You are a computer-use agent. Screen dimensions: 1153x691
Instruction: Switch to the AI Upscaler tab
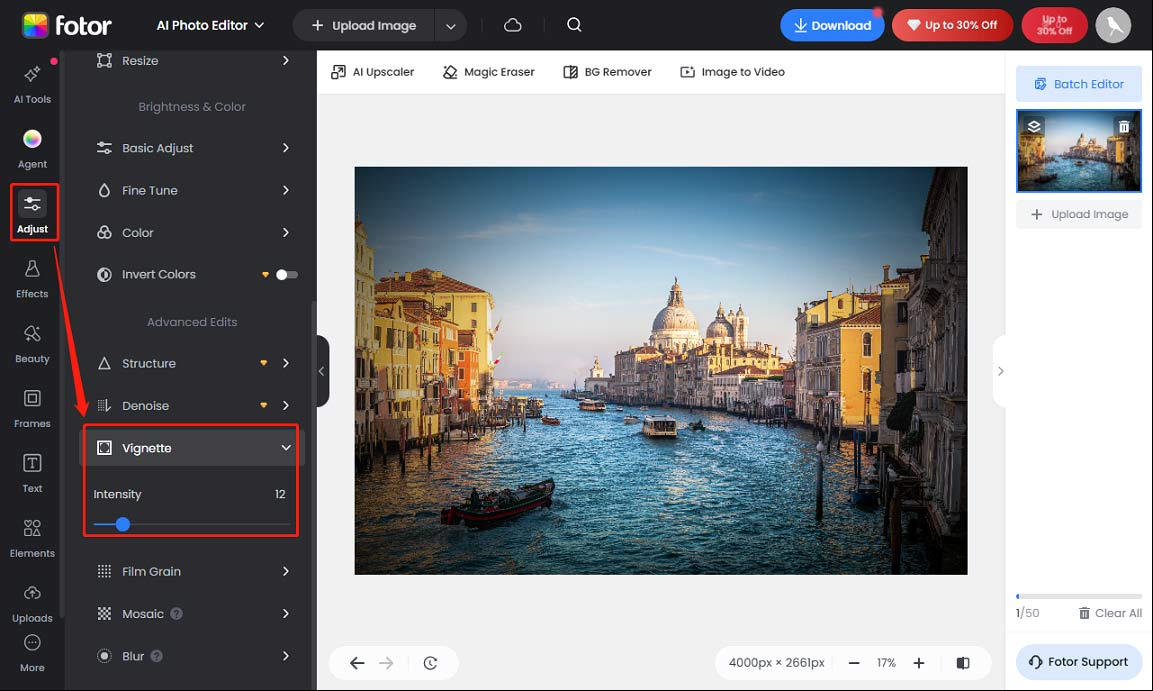pos(372,71)
